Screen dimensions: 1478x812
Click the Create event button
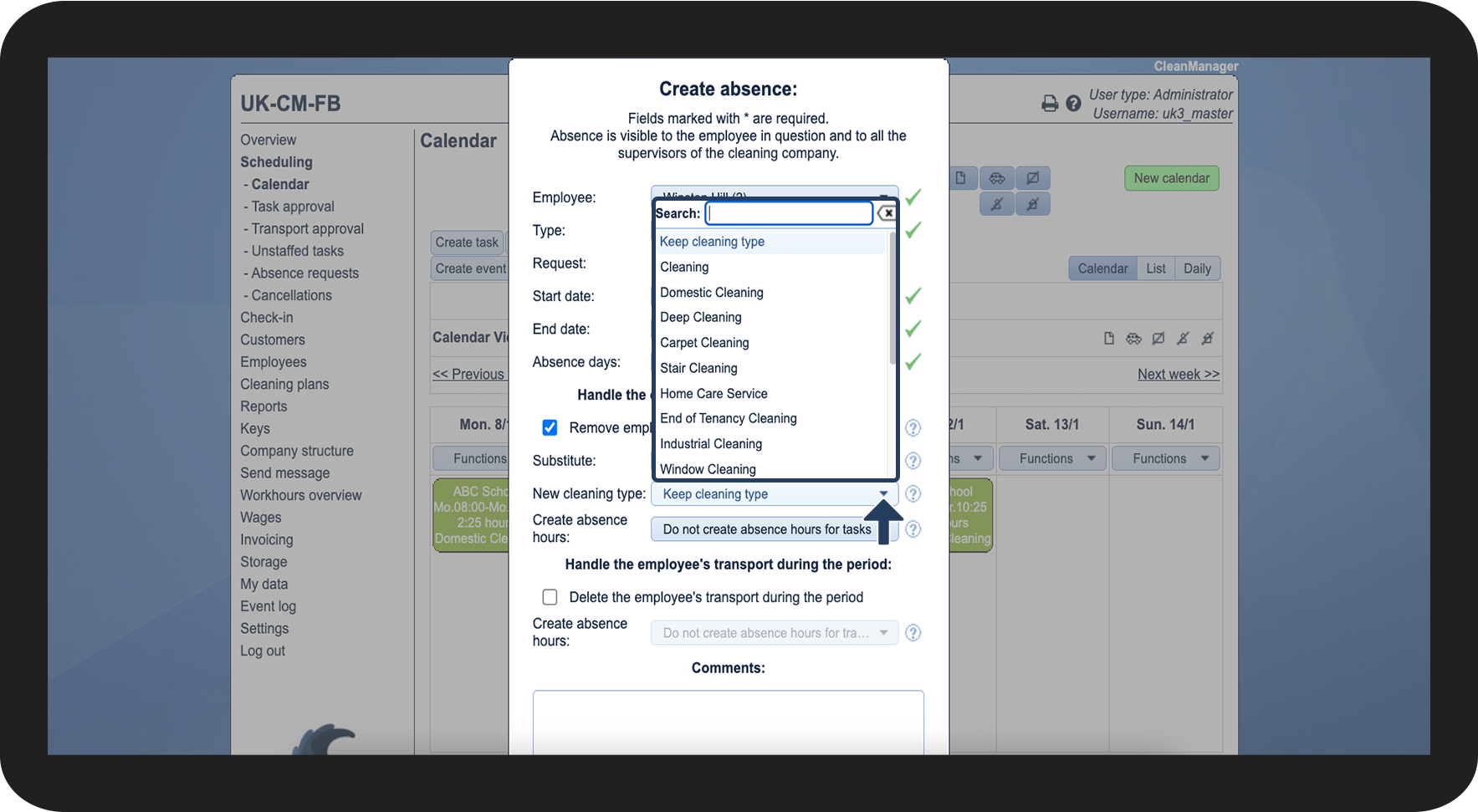click(470, 268)
